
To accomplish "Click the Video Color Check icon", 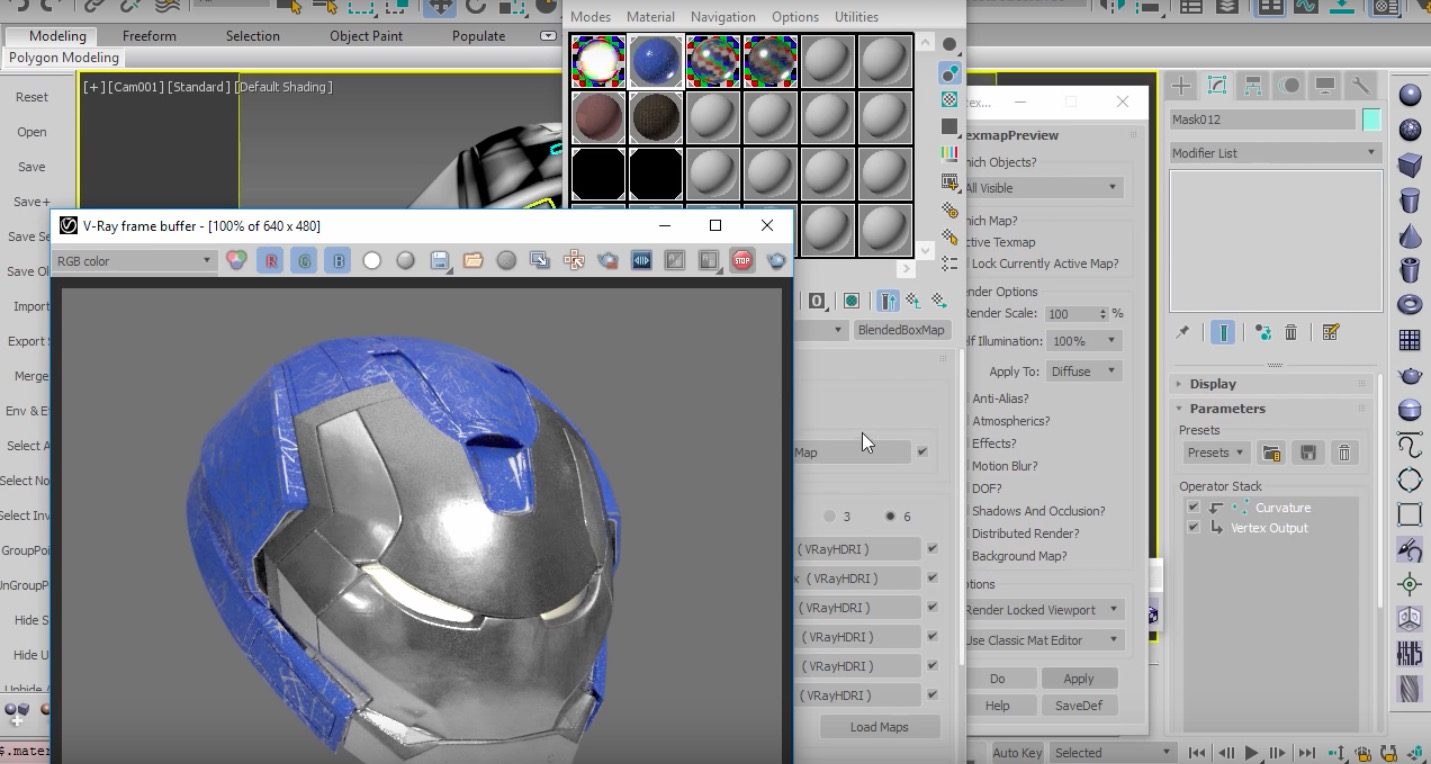I will (949, 154).
